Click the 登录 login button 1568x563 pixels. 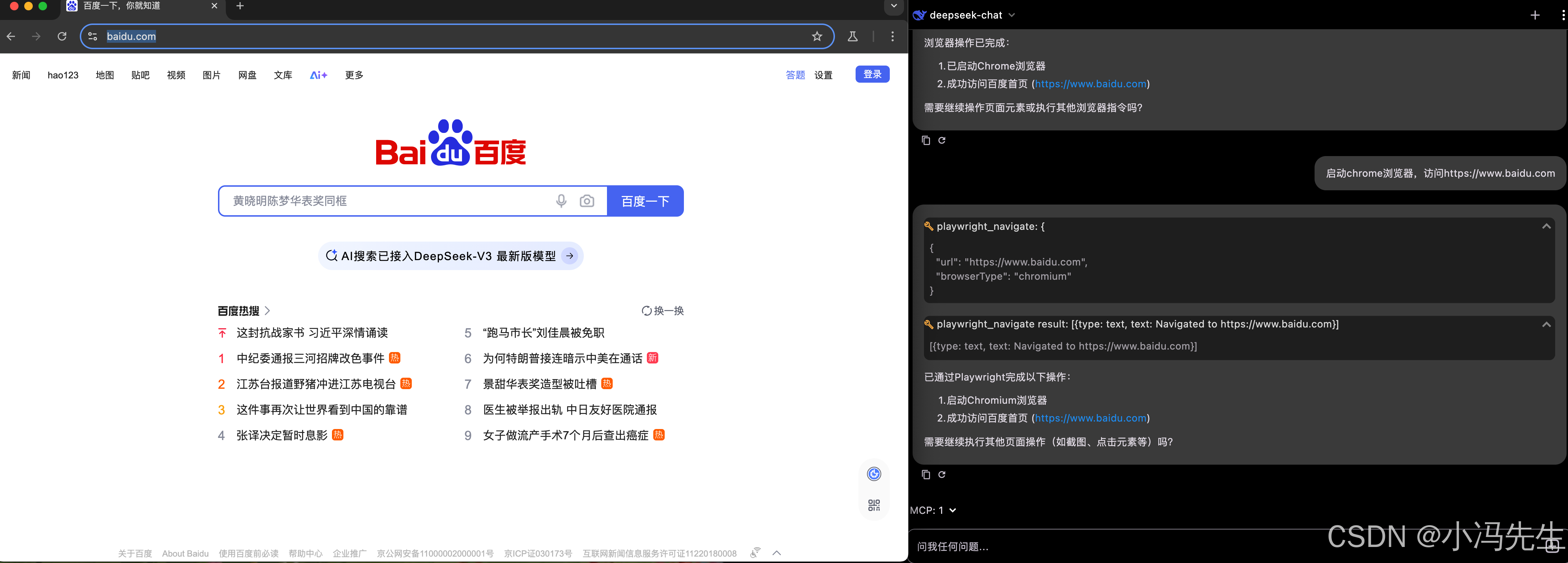click(x=872, y=74)
